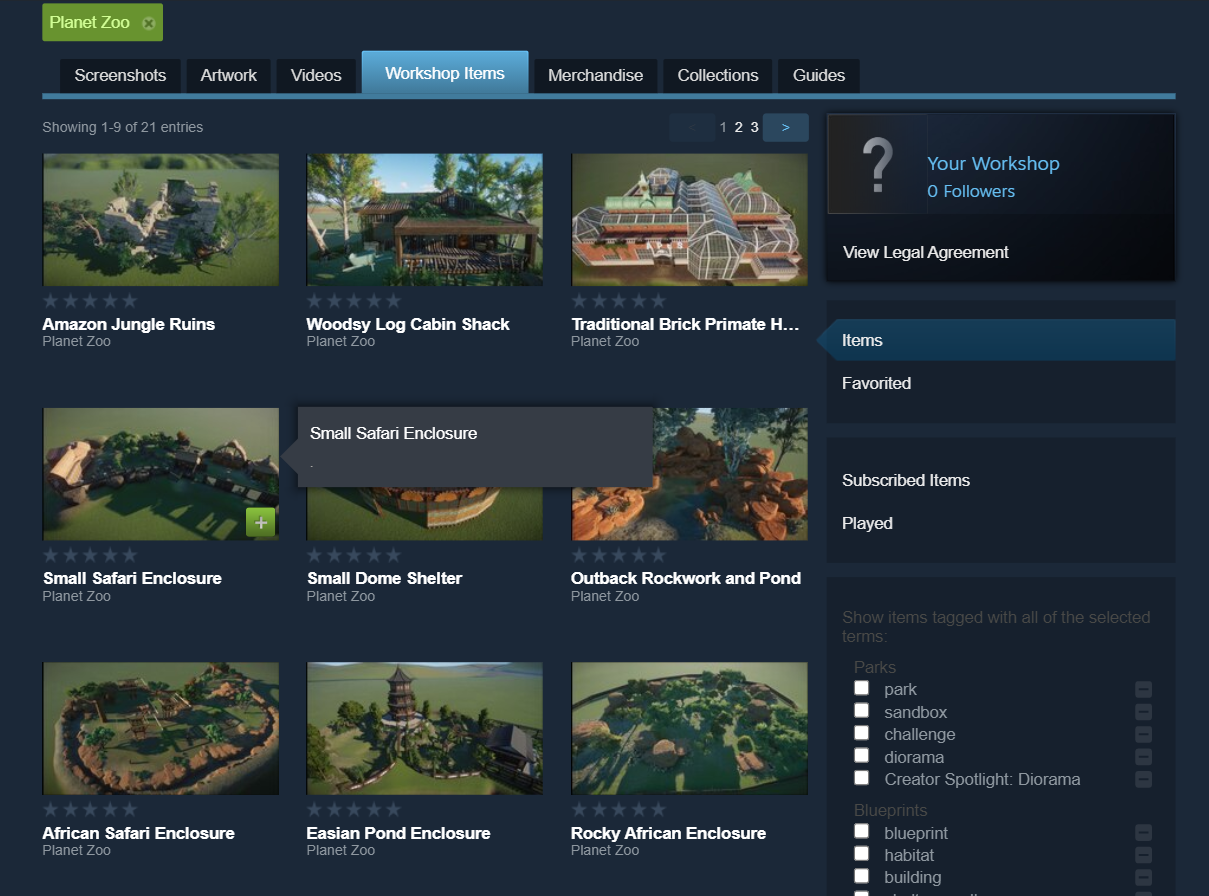Click the Small Safari Enclosure title below thumbnail
The width and height of the screenshot is (1209, 896).
coord(133,578)
